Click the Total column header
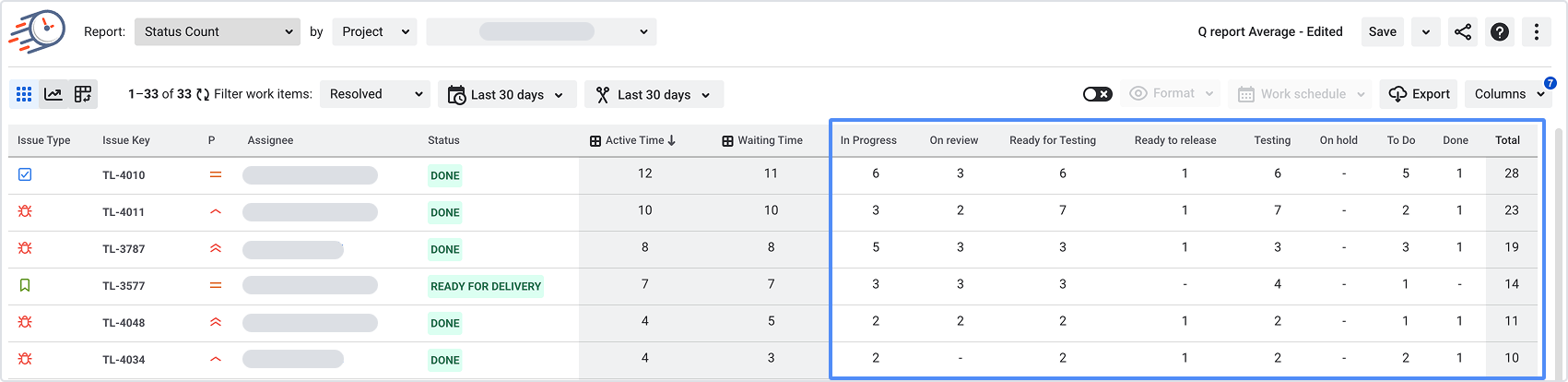 1508,140
